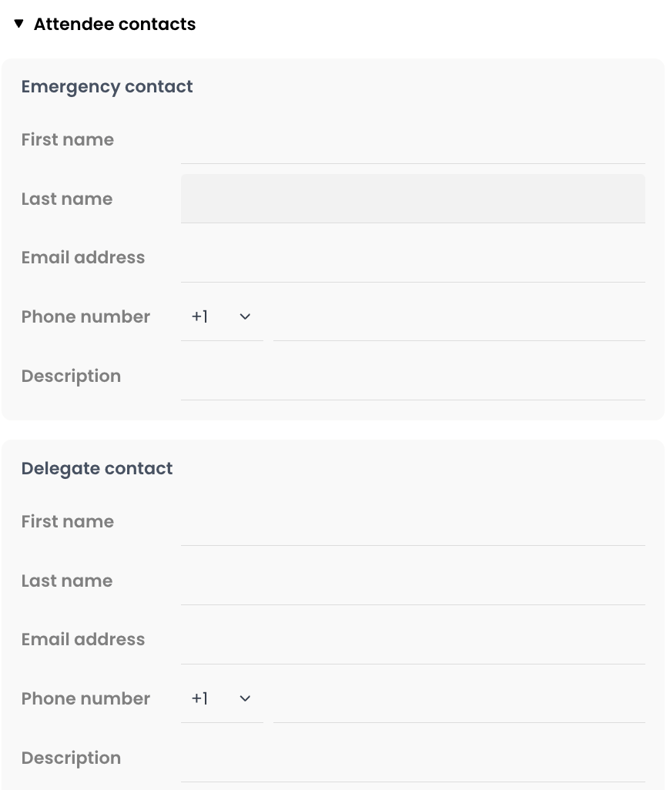Screen dimensions: 670x790
Task: Select the Emergency contact section title
Action: click(107, 87)
